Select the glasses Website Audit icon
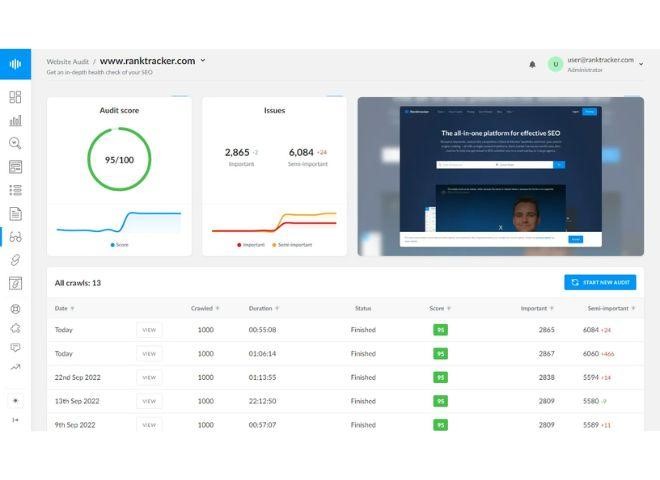Screen dimensions: 660x480 [x=15, y=237]
